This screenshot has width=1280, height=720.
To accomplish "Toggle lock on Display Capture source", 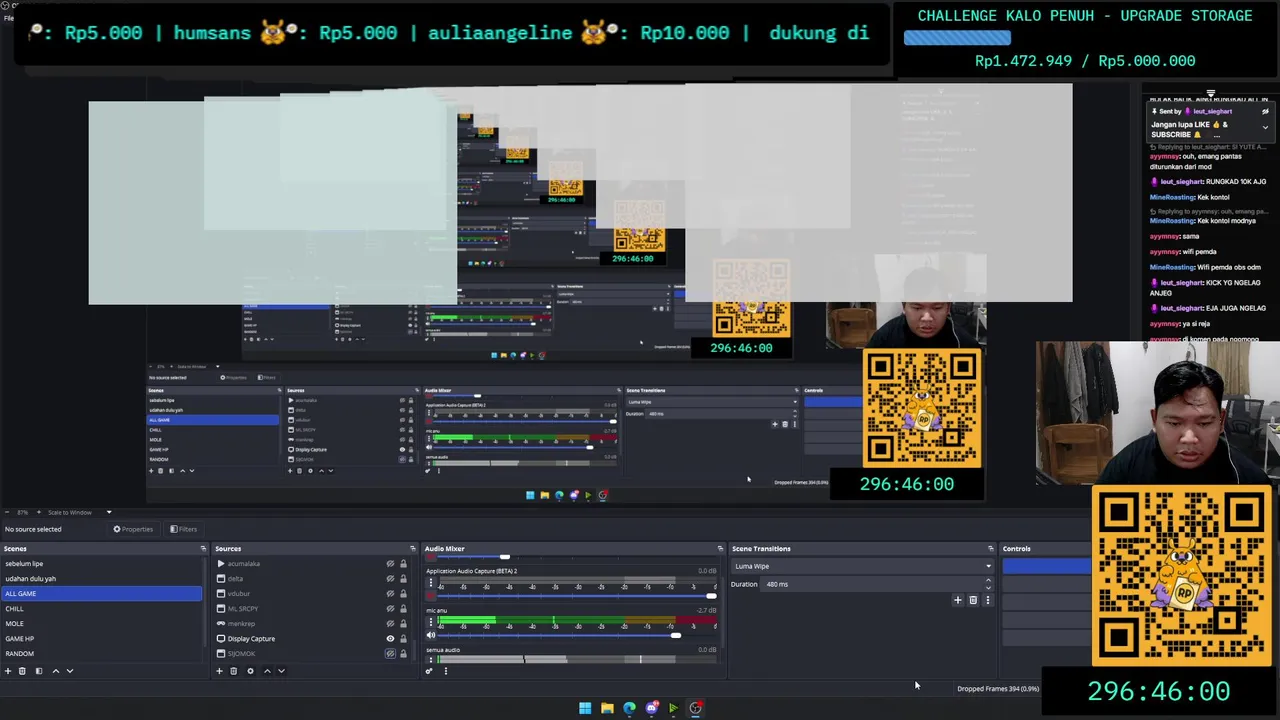I will point(403,639).
